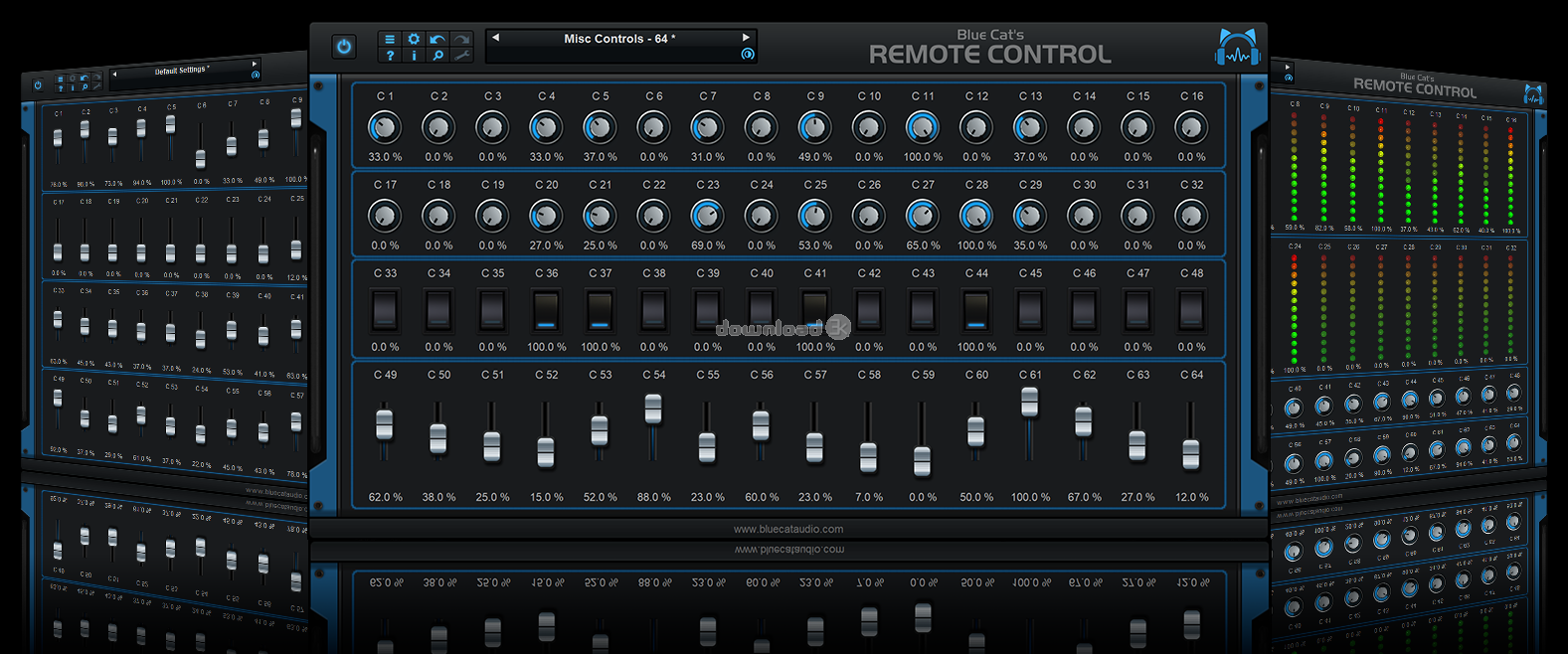Viewport: 1568px width, 654px height.
Task: Toggle the C 34 switch
Action: tap(438, 310)
